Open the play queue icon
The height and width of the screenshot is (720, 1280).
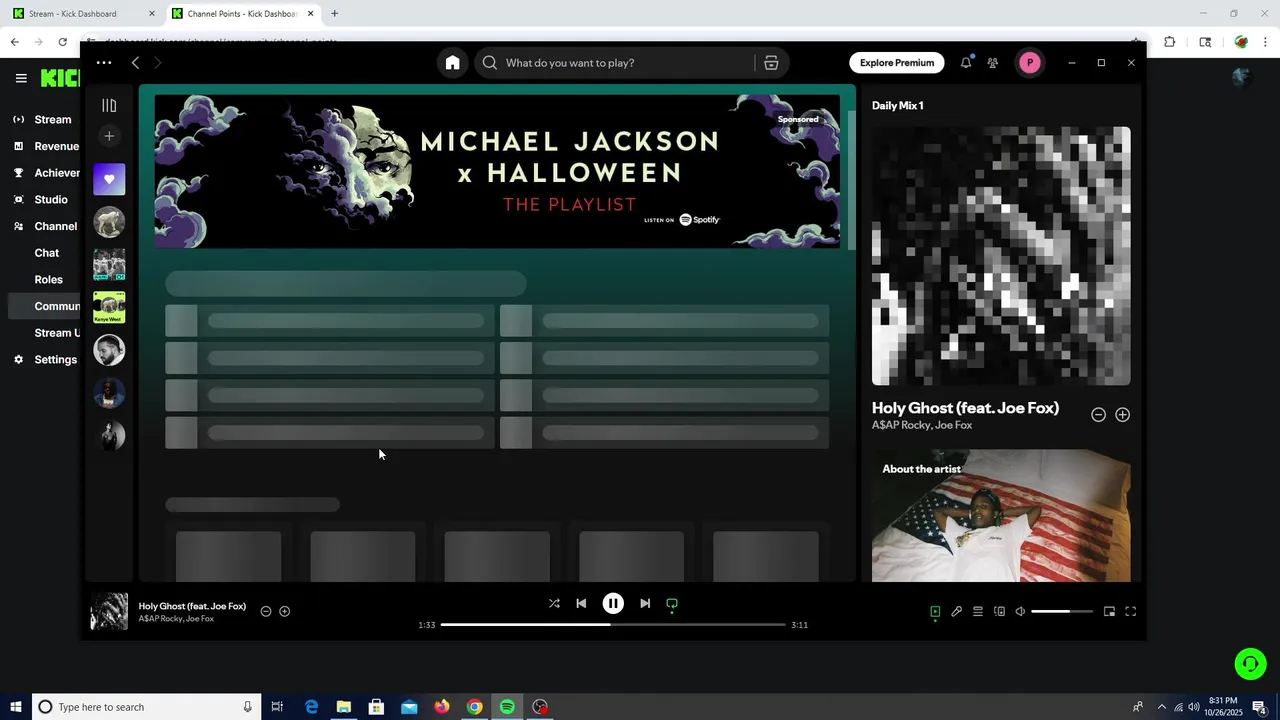978,611
